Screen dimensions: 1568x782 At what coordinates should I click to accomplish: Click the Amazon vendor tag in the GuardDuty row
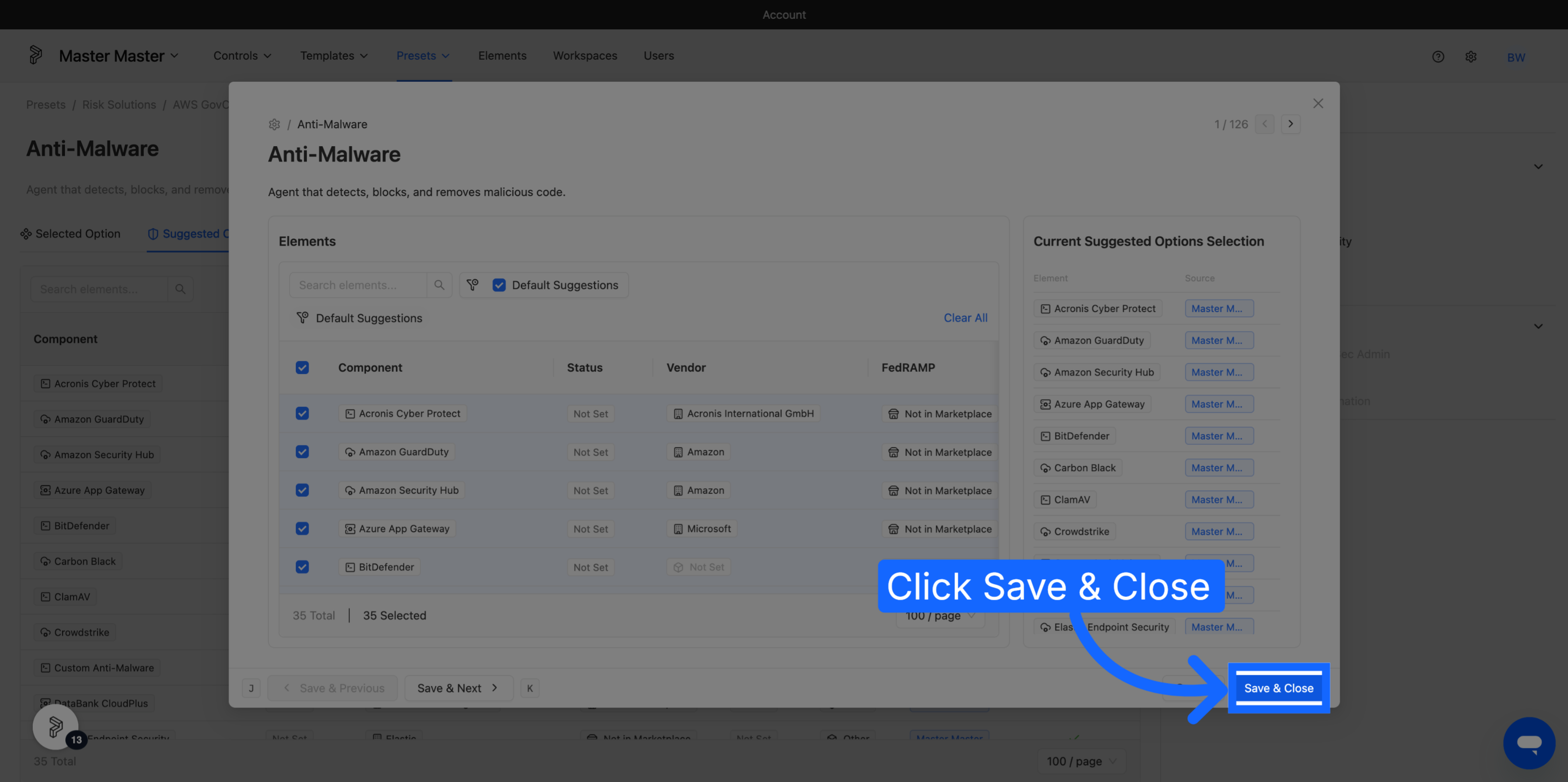tap(698, 451)
